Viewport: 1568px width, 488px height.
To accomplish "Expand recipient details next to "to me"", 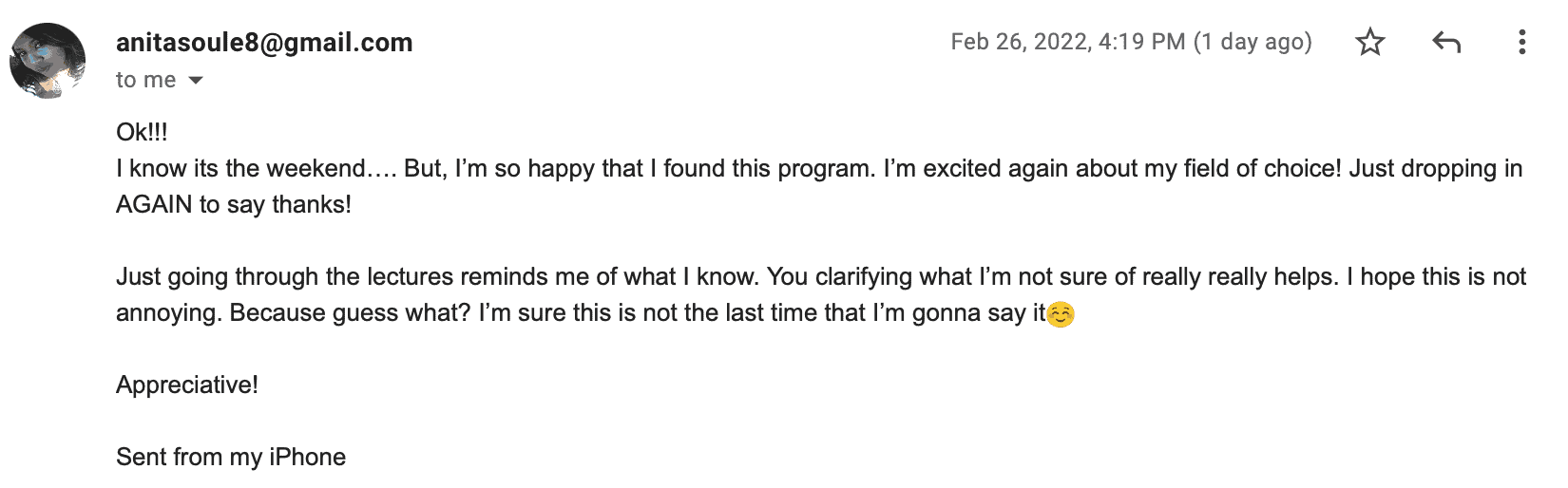I will click(196, 81).
